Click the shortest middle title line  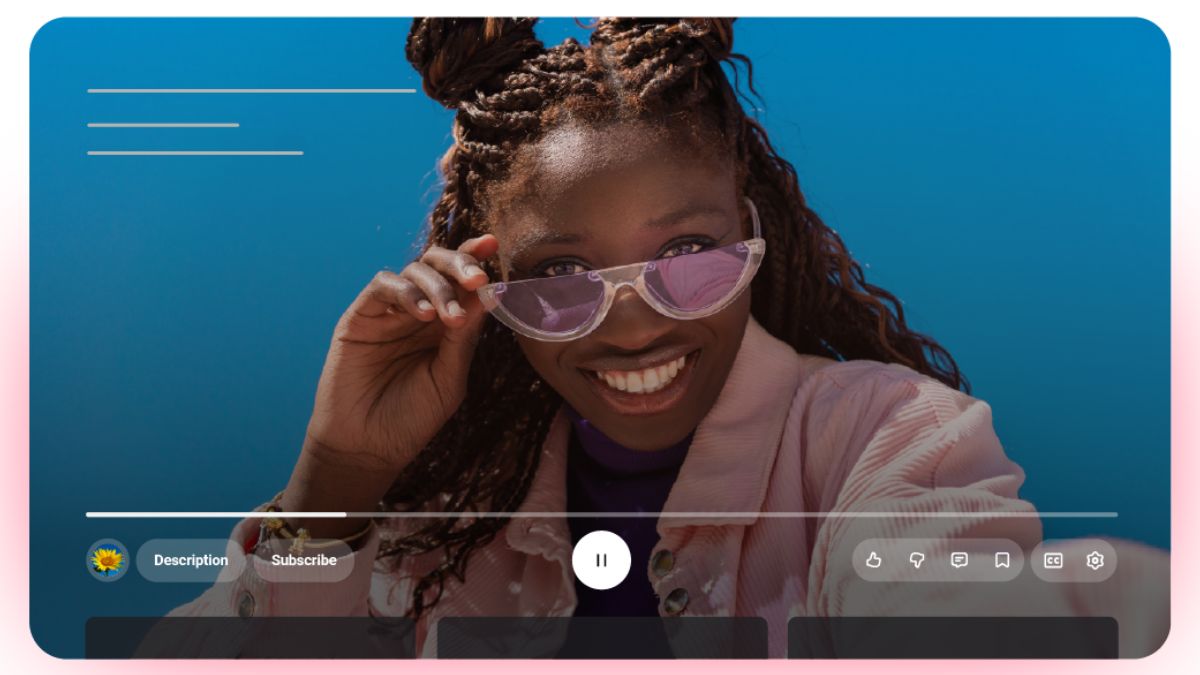(163, 125)
